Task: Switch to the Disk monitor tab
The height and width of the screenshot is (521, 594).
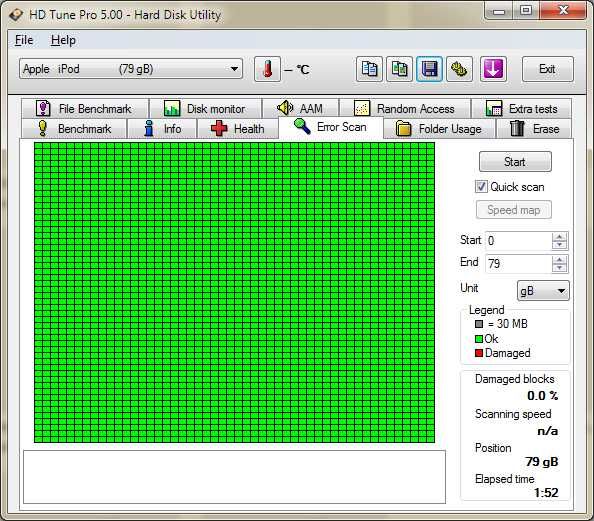Action: (205, 109)
